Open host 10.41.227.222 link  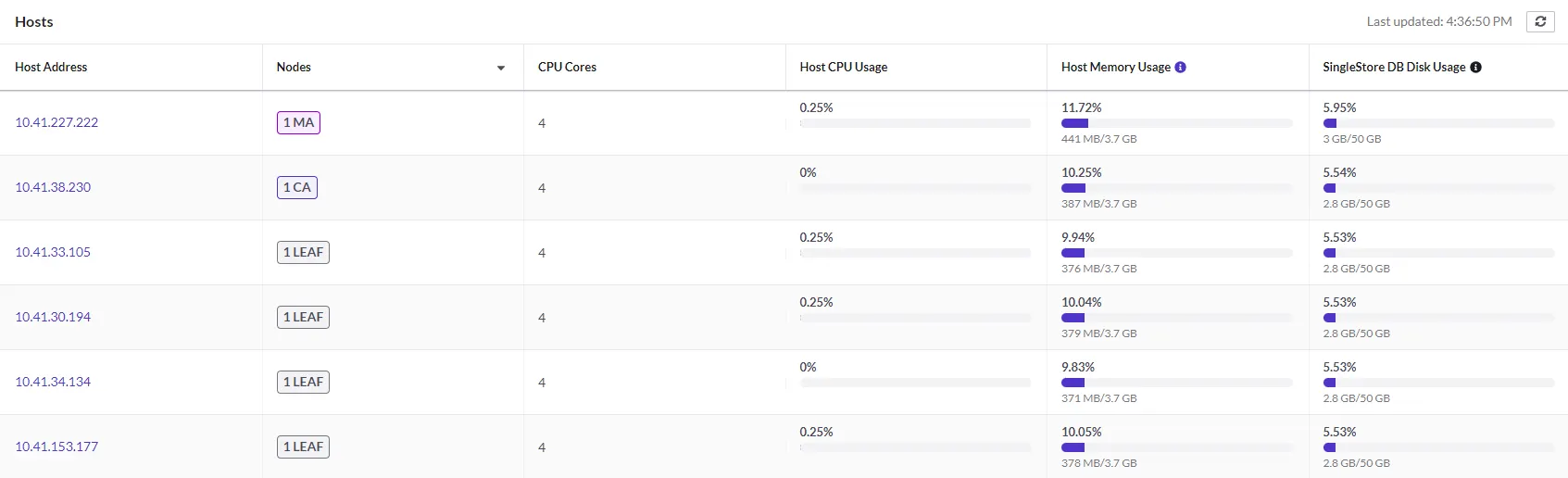click(x=56, y=122)
